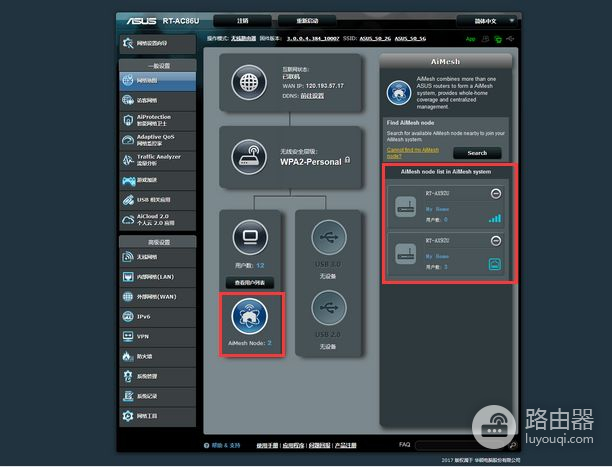Screen dimensions: 612x467
Task: Remove the first RT-AX92U node
Action: point(496,193)
